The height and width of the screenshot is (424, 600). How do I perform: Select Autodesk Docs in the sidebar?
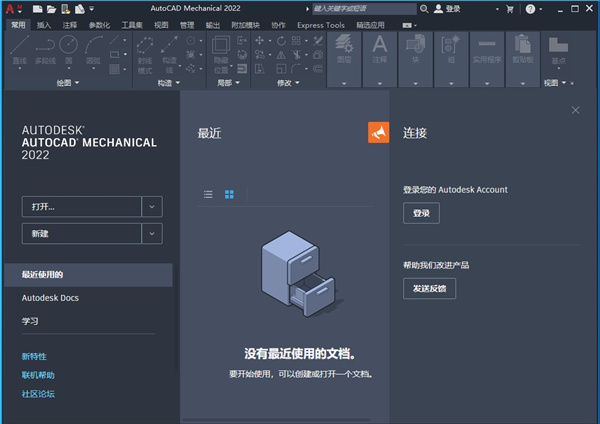pos(50,298)
